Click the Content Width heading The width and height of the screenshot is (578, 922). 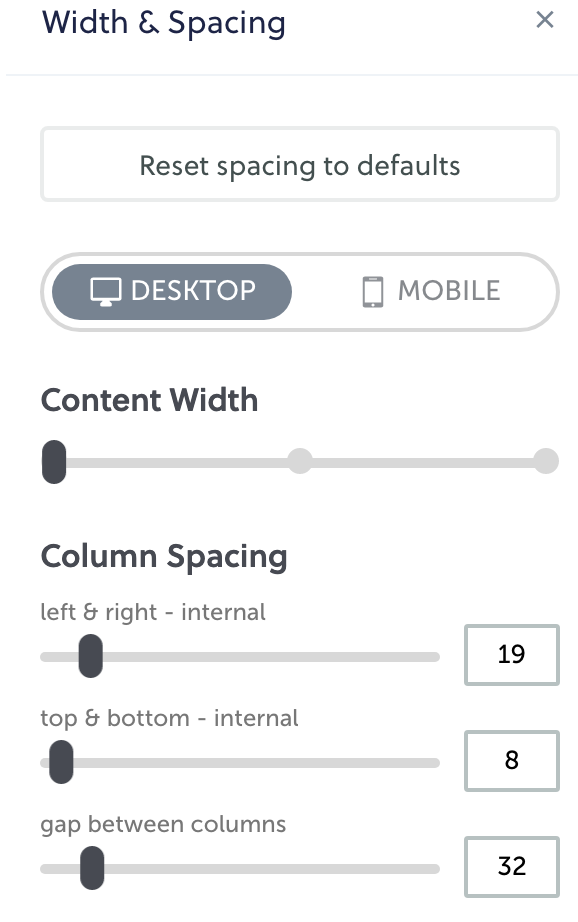149,400
